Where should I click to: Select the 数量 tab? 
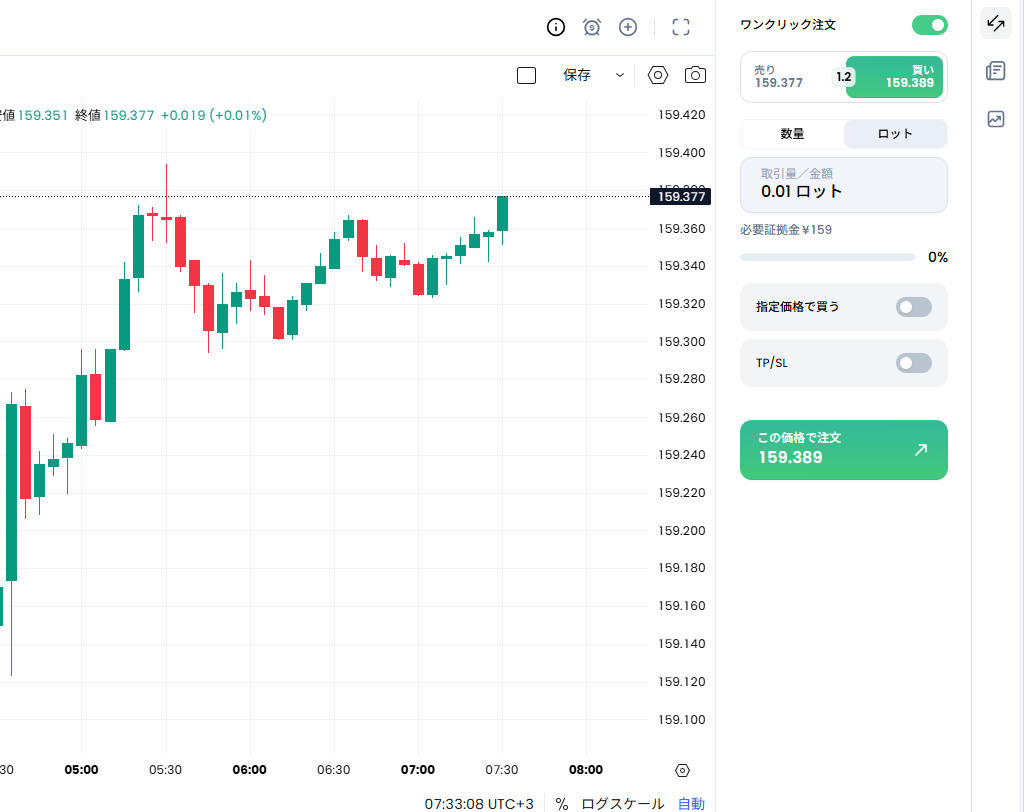pos(792,134)
